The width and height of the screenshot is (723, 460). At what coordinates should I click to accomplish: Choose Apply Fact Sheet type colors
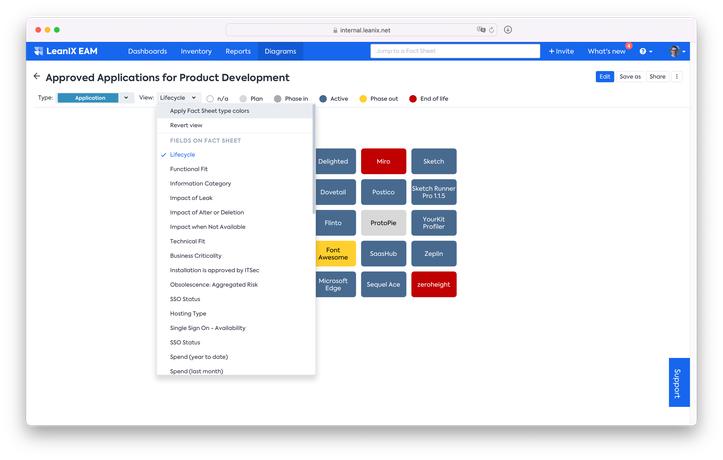pyautogui.click(x=235, y=111)
